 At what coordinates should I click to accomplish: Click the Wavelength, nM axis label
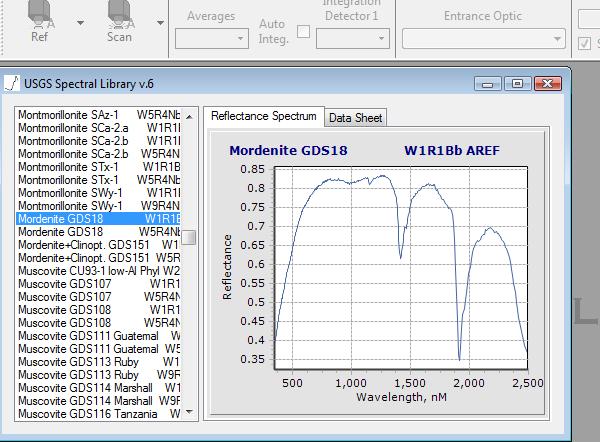401,397
